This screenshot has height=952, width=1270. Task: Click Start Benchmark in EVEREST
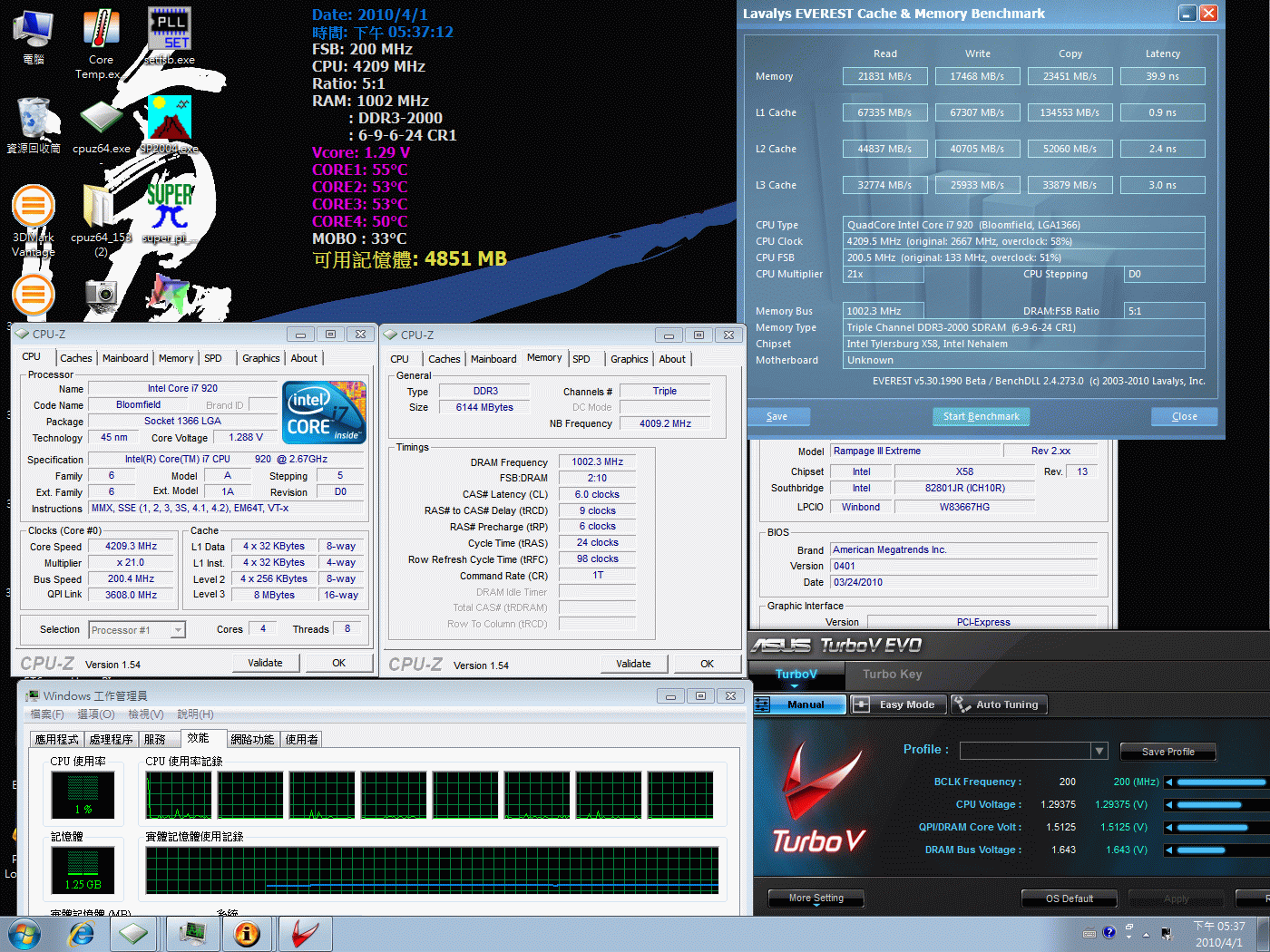coord(981,416)
